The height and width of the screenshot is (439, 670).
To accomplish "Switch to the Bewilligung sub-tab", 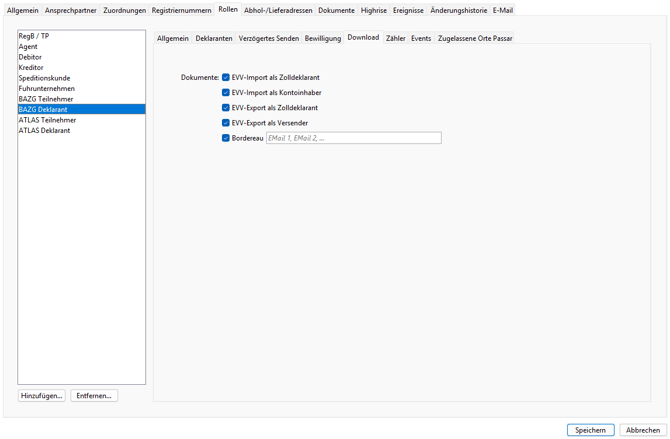I will (322, 38).
